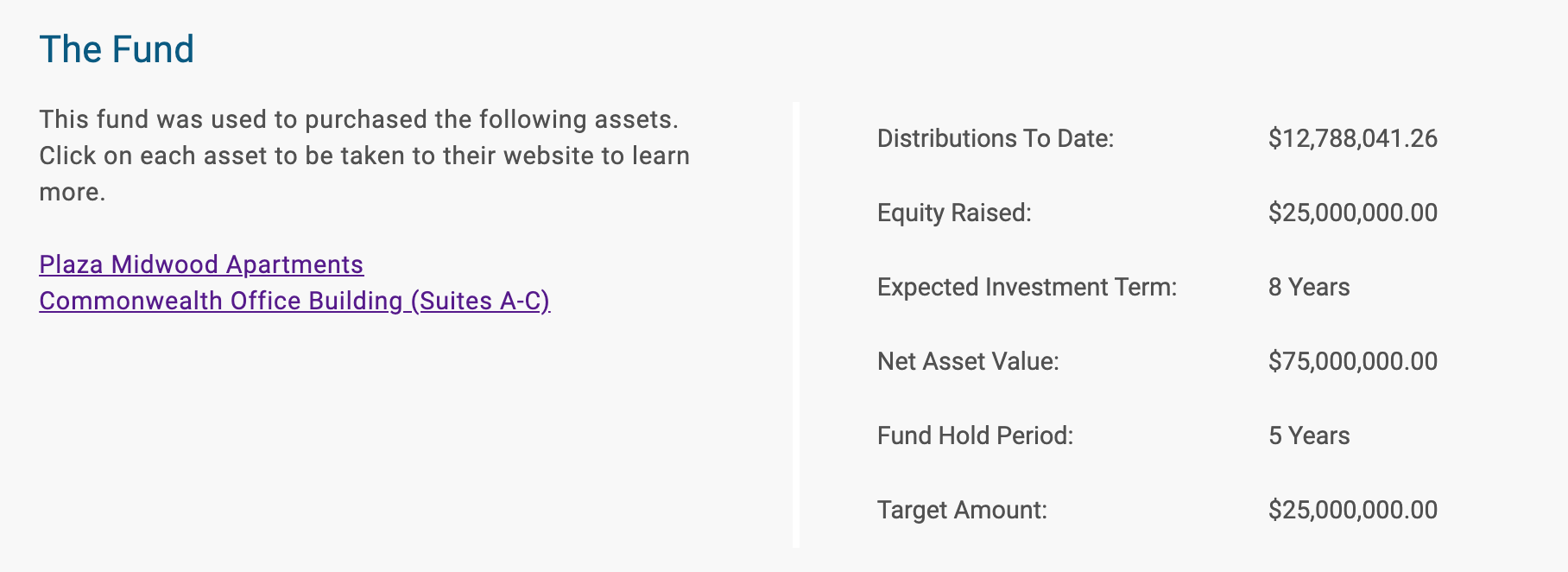The width and height of the screenshot is (1568, 572).
Task: Select the "8 Years" term value
Action: pyautogui.click(x=1308, y=287)
